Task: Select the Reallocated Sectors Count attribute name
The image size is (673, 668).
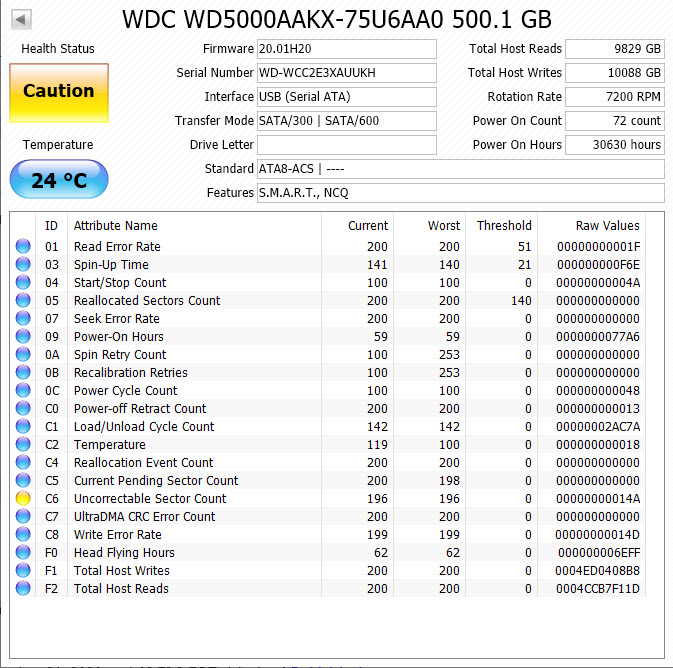Action: tap(147, 301)
